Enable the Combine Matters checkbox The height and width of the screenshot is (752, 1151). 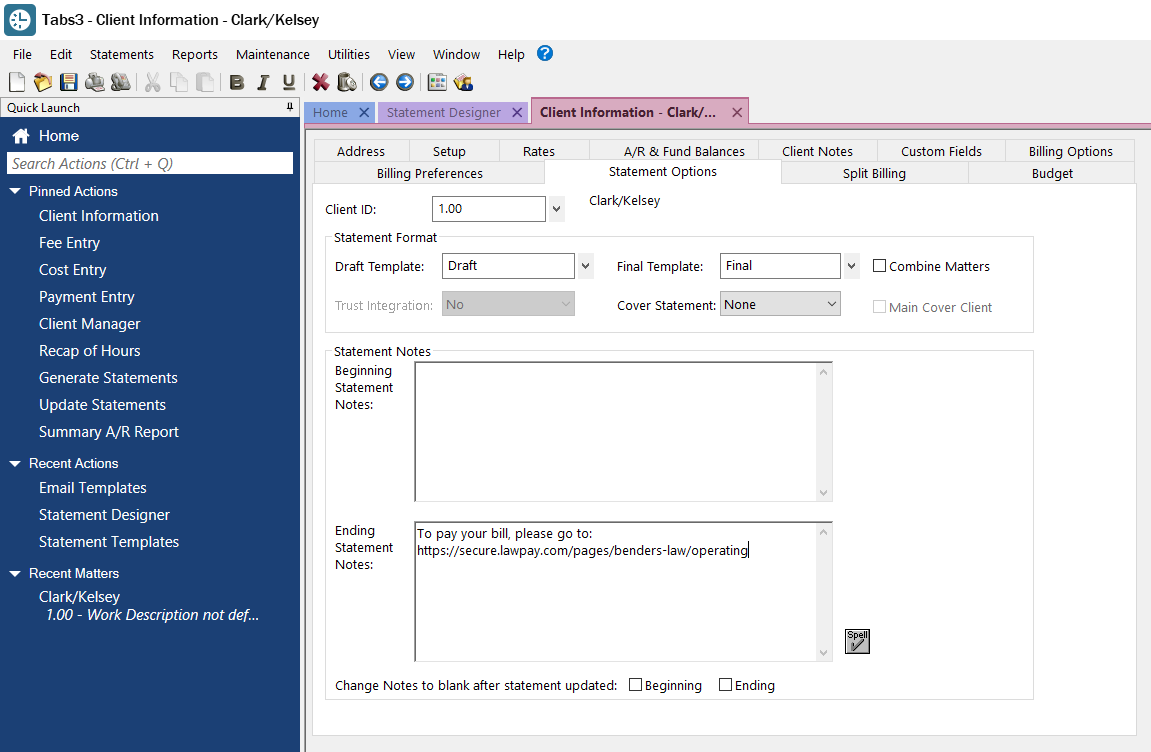[880, 266]
